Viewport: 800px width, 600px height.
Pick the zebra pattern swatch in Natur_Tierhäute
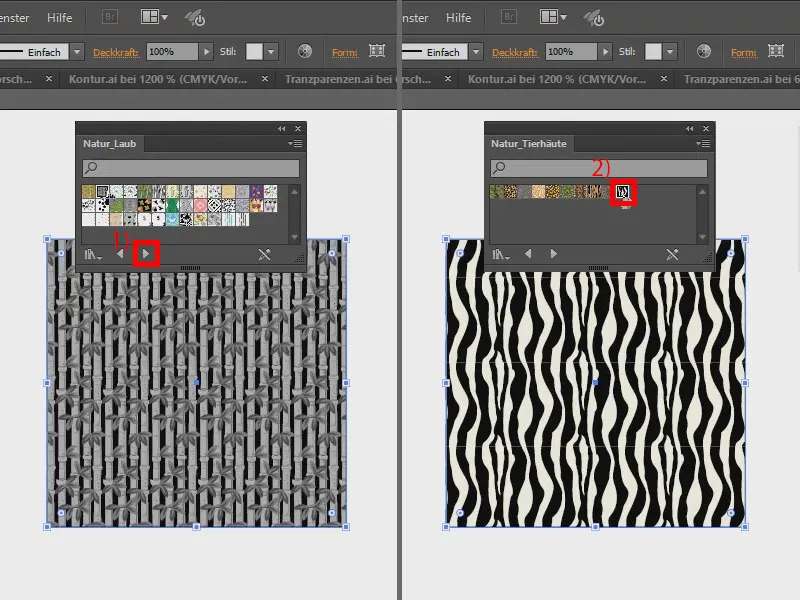[623, 192]
